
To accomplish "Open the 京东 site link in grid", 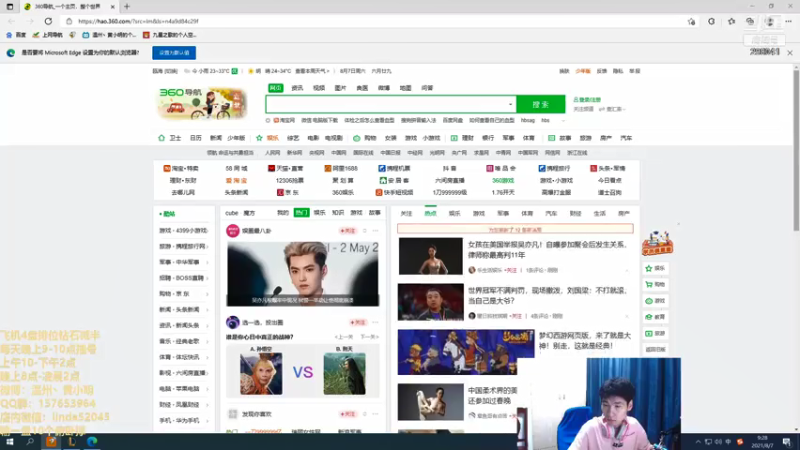I will 288,193.
